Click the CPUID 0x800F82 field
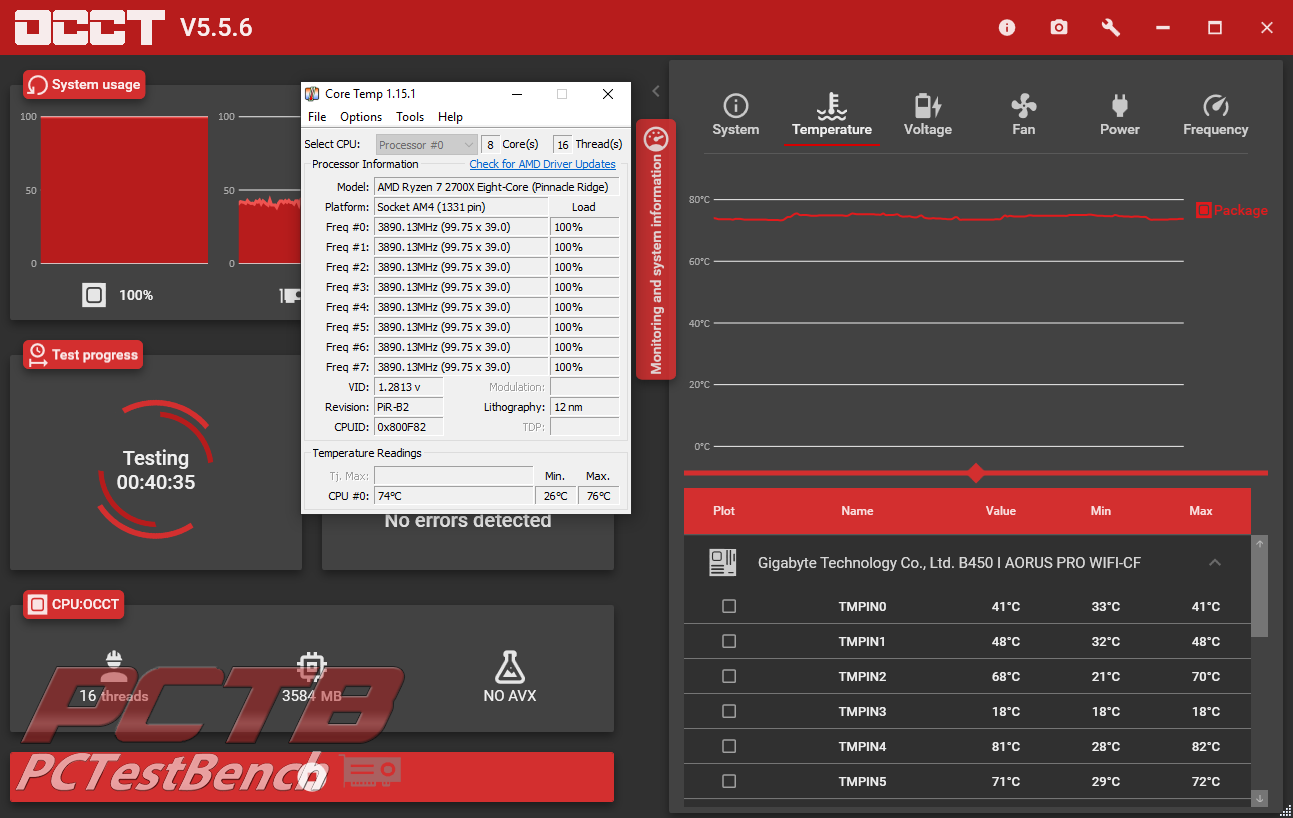1293x818 pixels. point(408,427)
